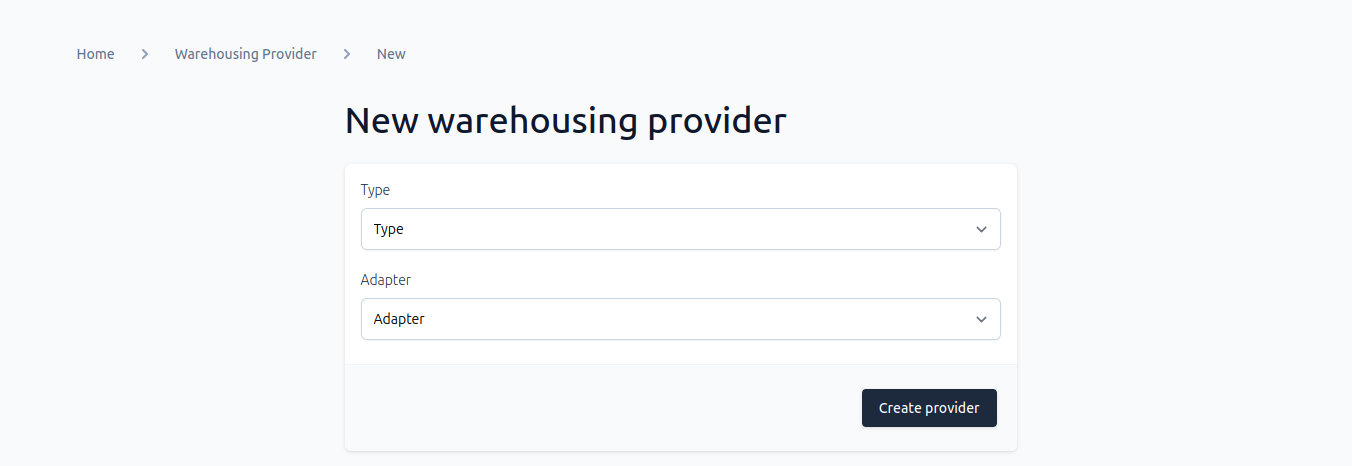Viewport: 1352px width, 466px height.
Task: Click the gray form footer beside Create provider
Action: coord(600,408)
